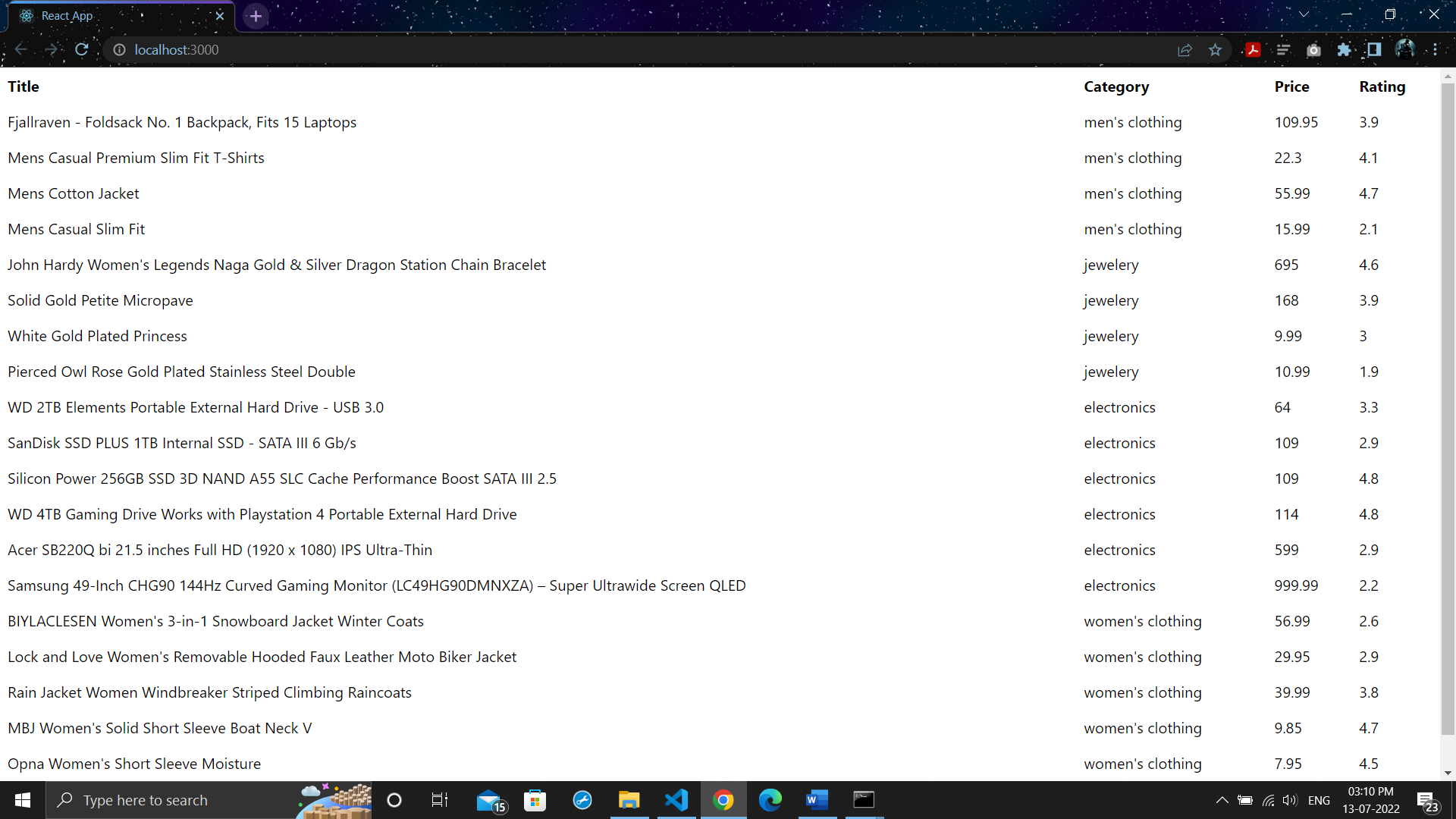Open a new browser tab
1456x819 pixels.
pos(256,16)
